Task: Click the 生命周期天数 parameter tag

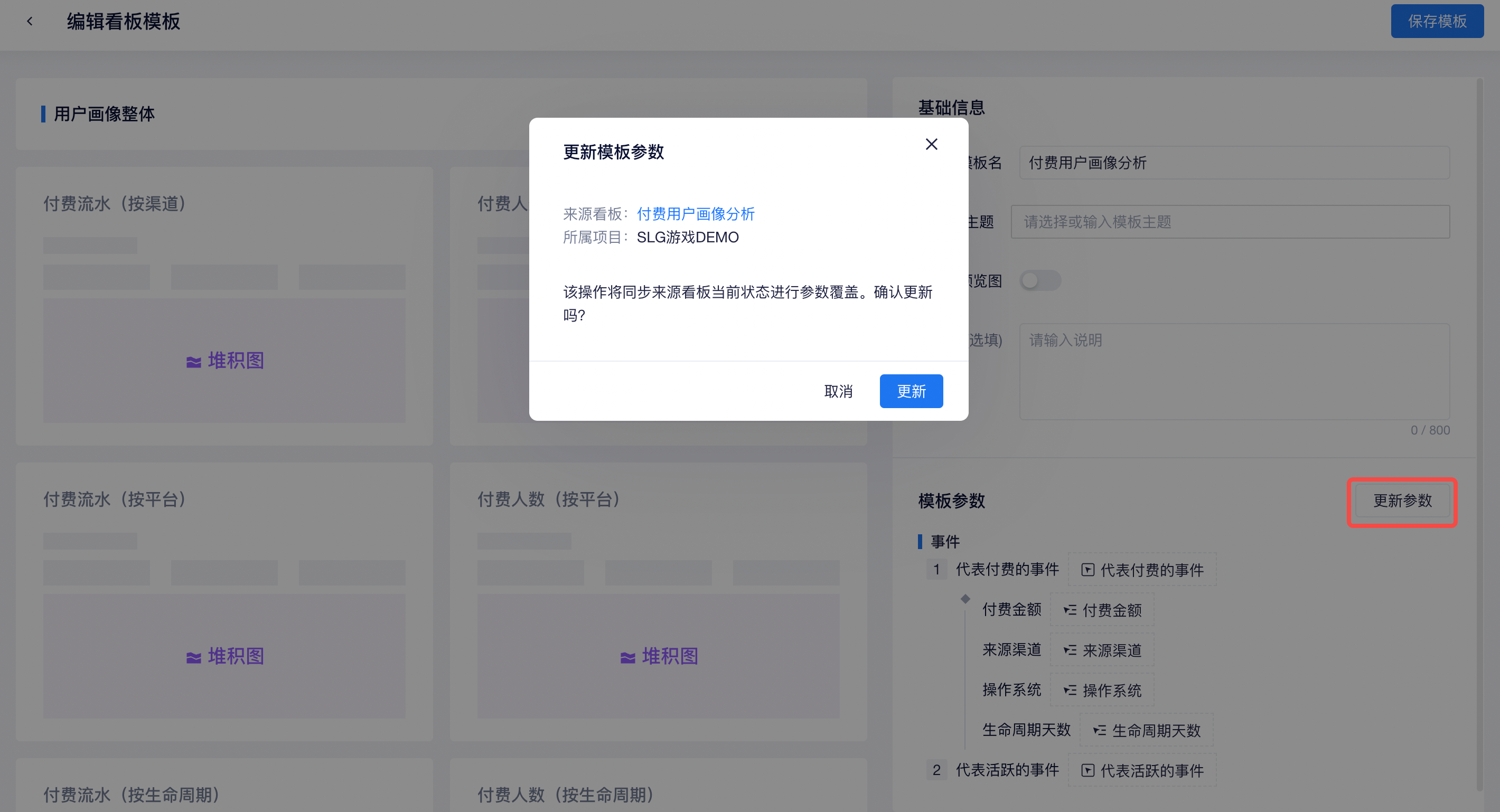Action: [1147, 731]
